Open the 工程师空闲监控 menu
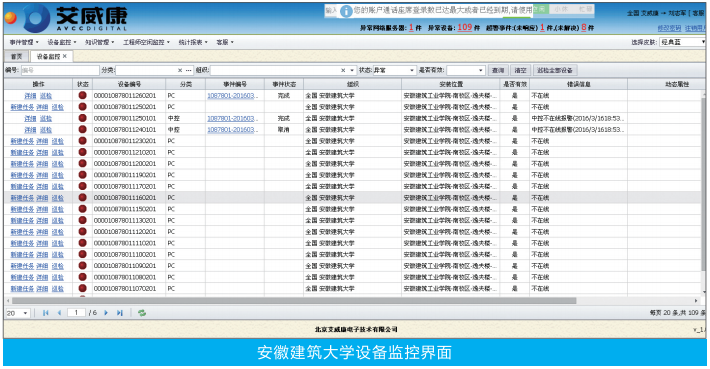Image resolution: width=710 pixels, height=369 pixels. point(146,42)
